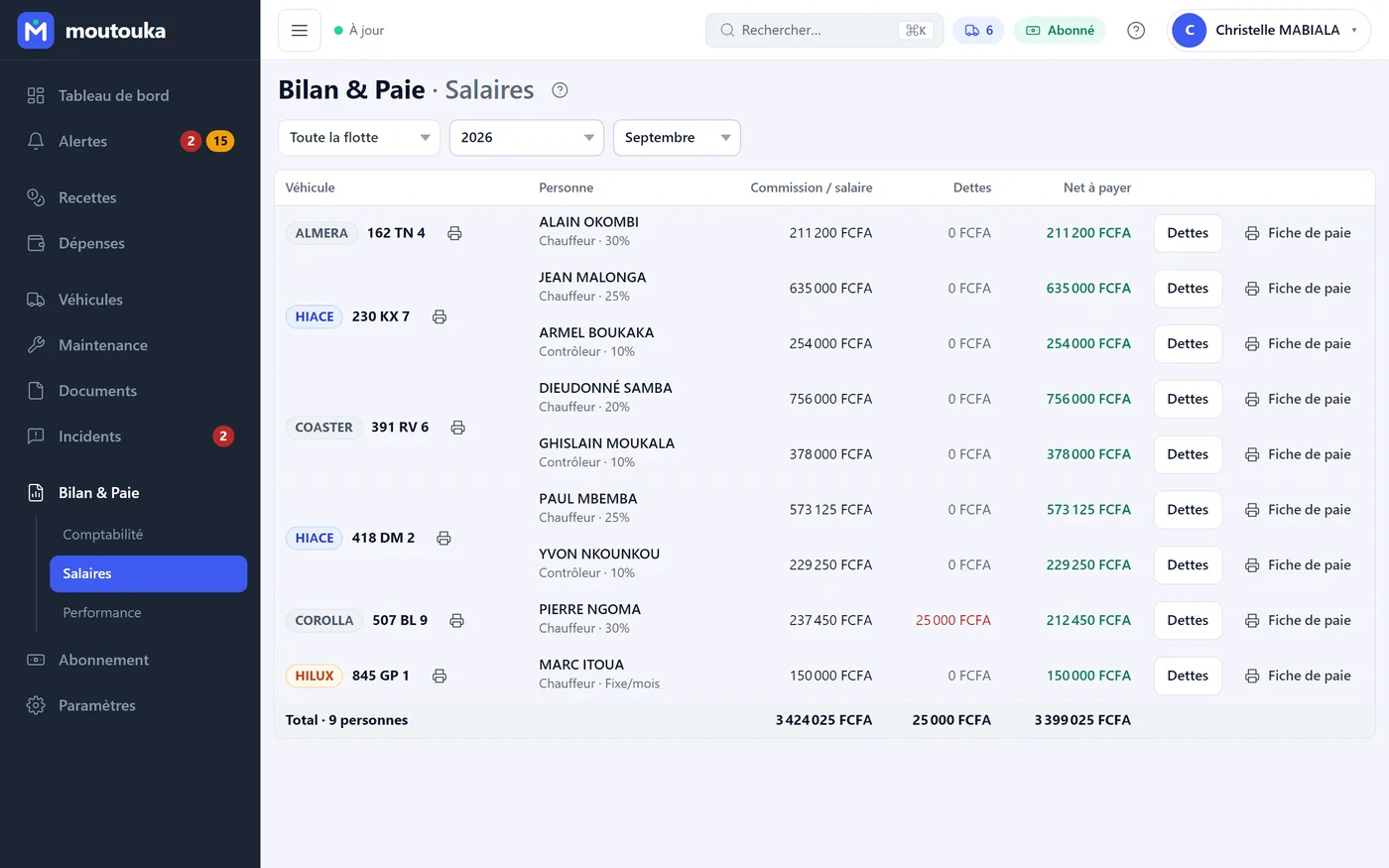Go to Tableau de bord
The image size is (1389, 868).
[x=130, y=95]
